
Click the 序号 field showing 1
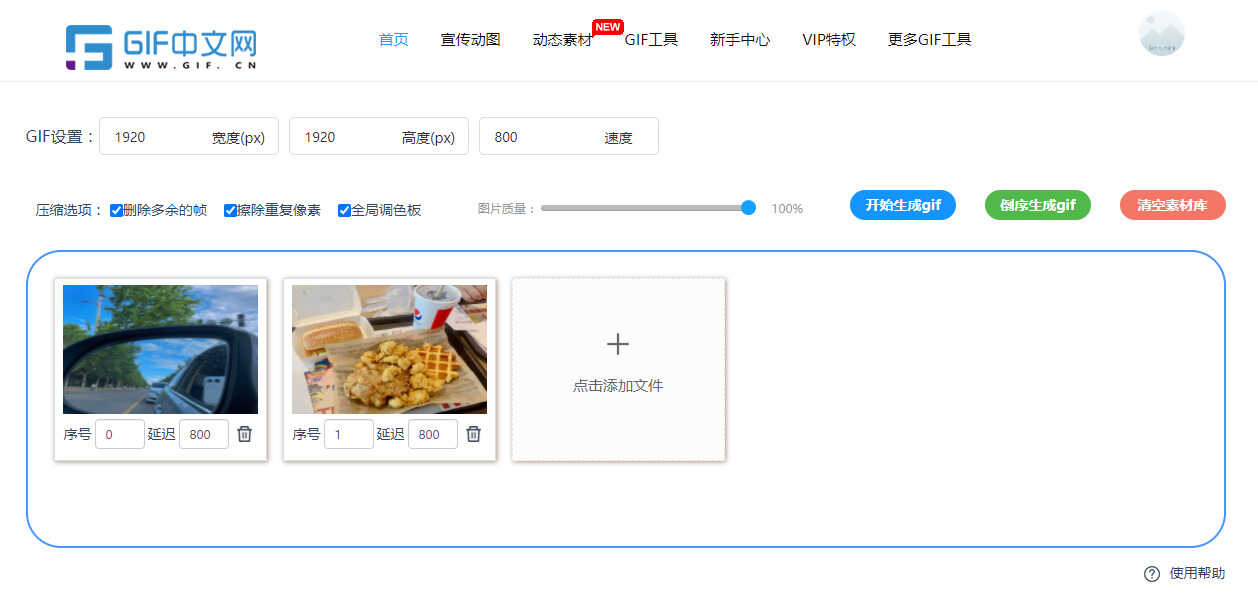(349, 434)
